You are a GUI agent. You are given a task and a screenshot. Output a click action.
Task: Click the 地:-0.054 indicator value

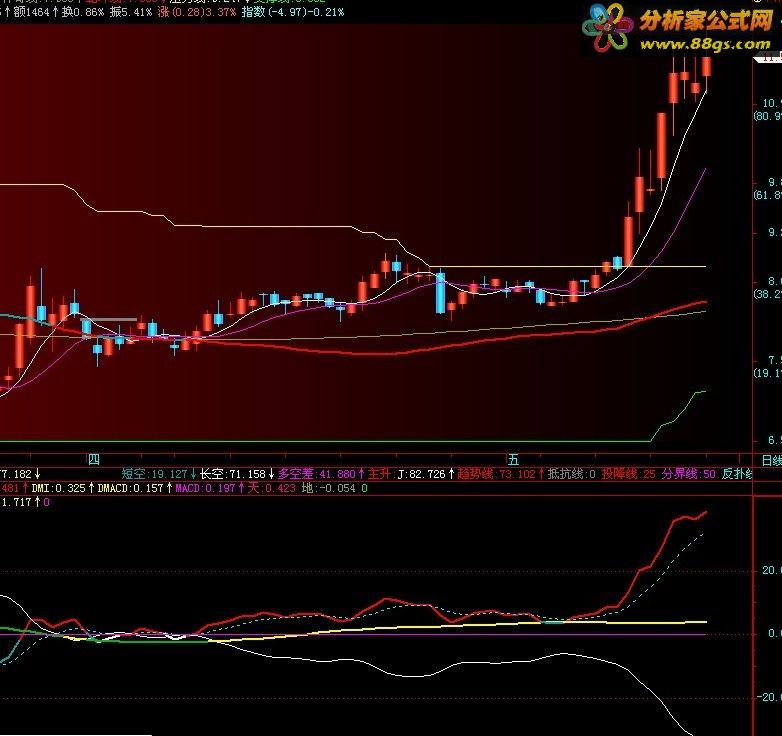330,488
